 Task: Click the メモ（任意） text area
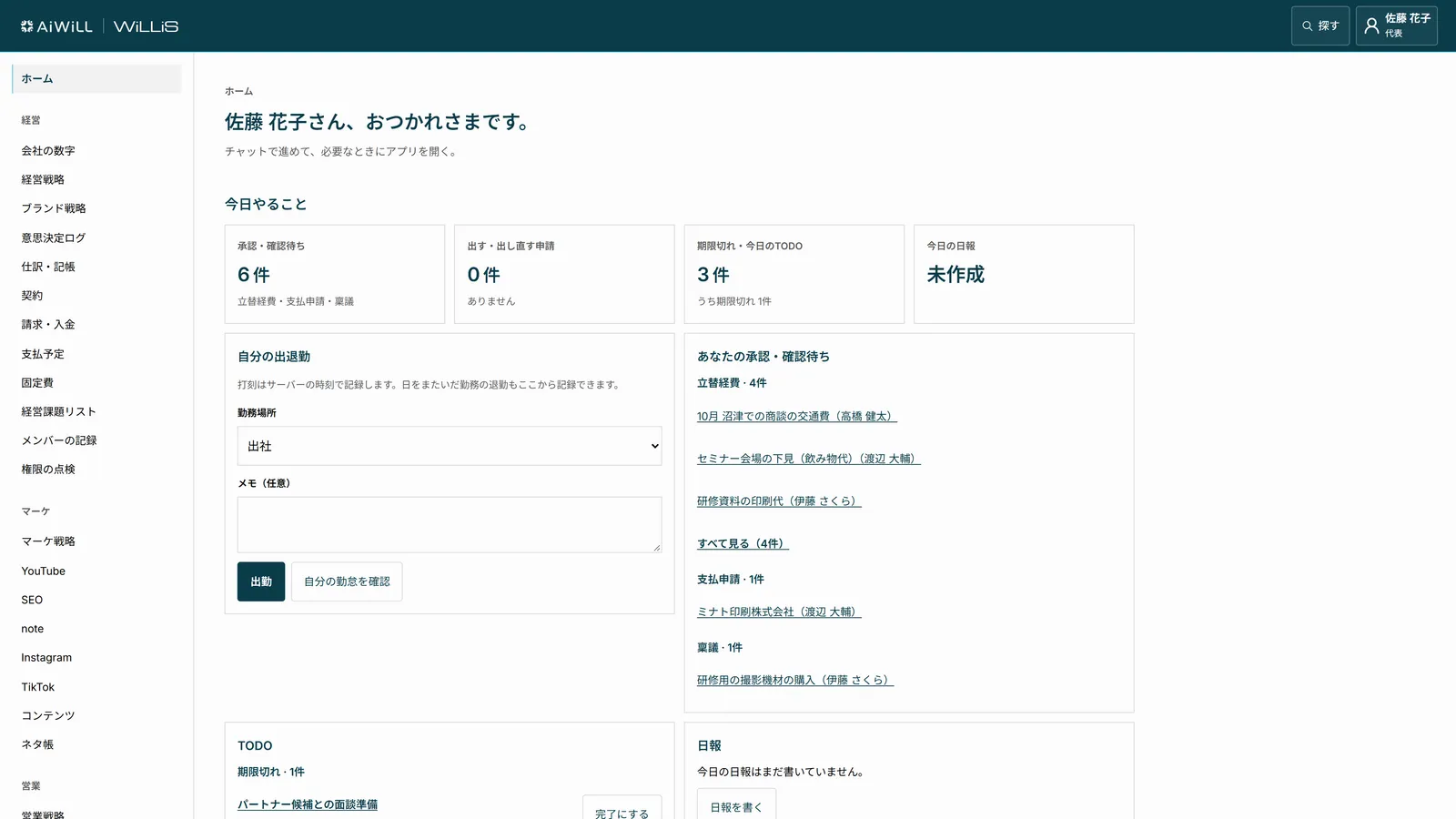[x=450, y=525]
